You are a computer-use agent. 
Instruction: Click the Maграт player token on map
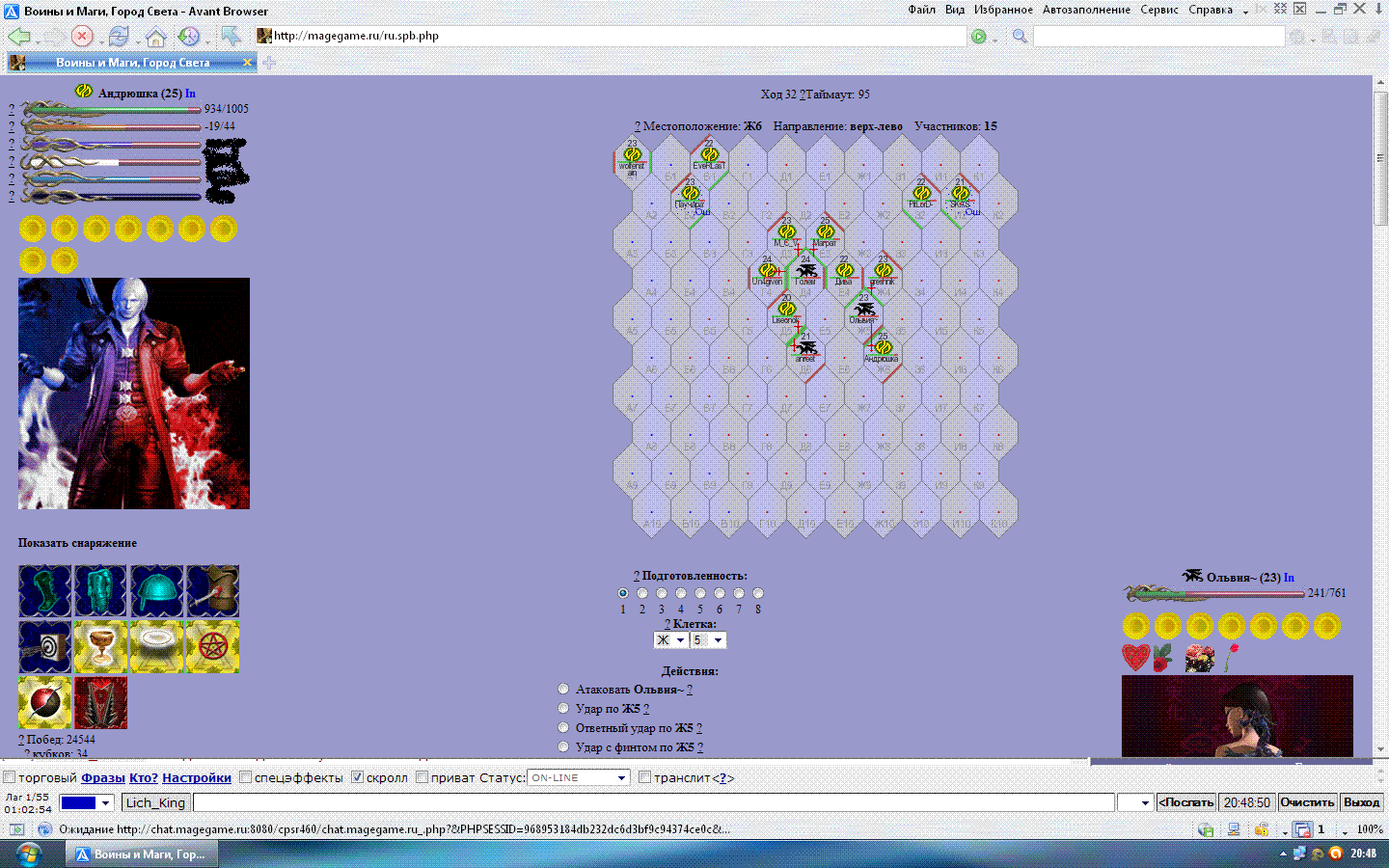pos(825,232)
